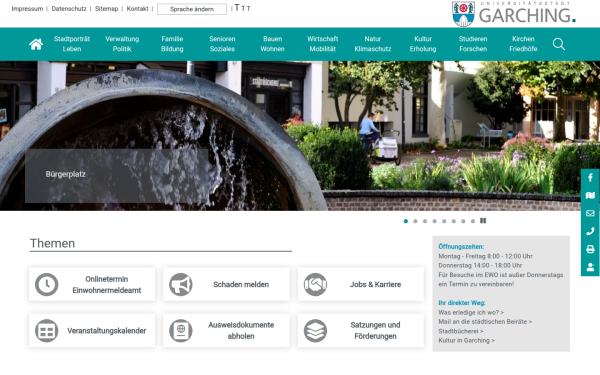Open Familie Bildung menu

[172, 44]
